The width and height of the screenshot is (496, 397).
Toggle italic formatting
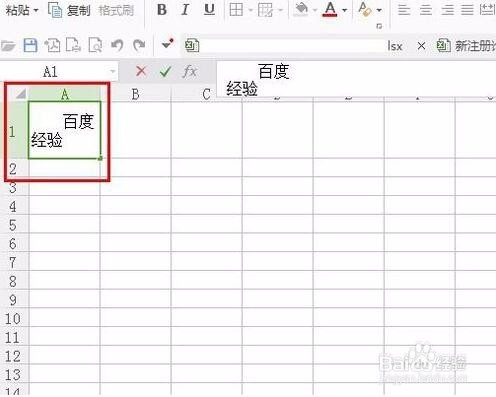click(x=185, y=10)
